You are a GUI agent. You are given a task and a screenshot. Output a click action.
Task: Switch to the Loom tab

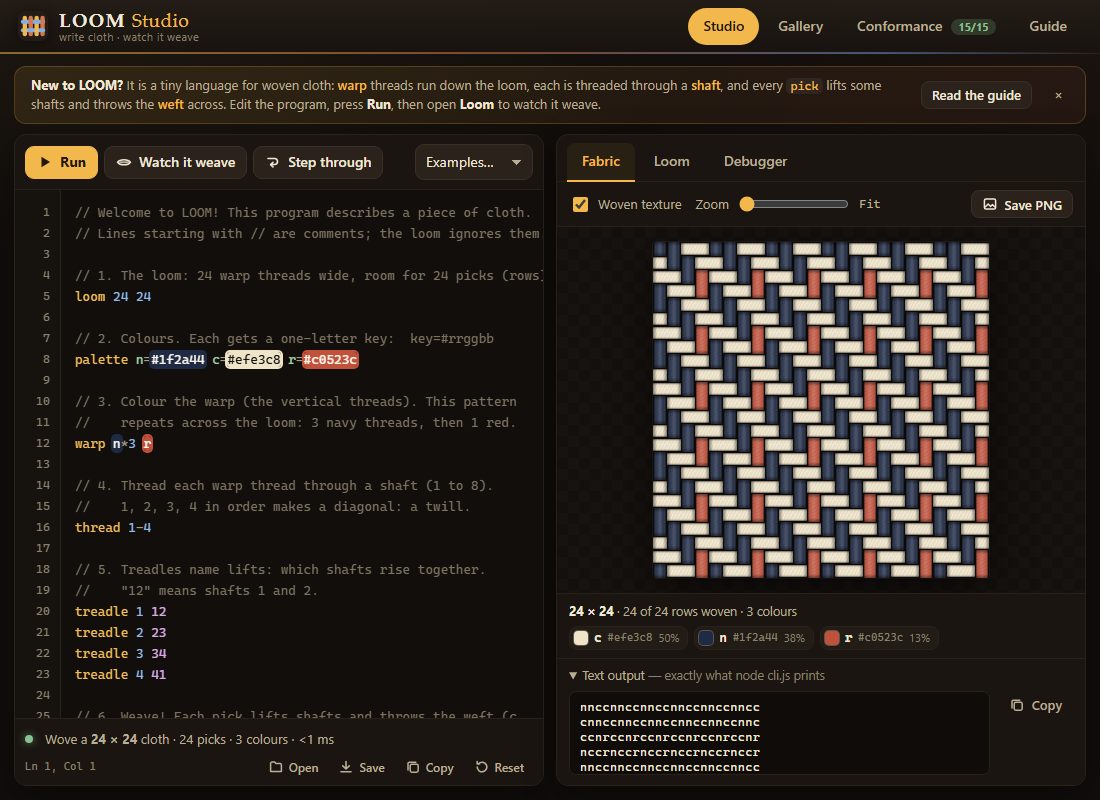tap(671, 161)
